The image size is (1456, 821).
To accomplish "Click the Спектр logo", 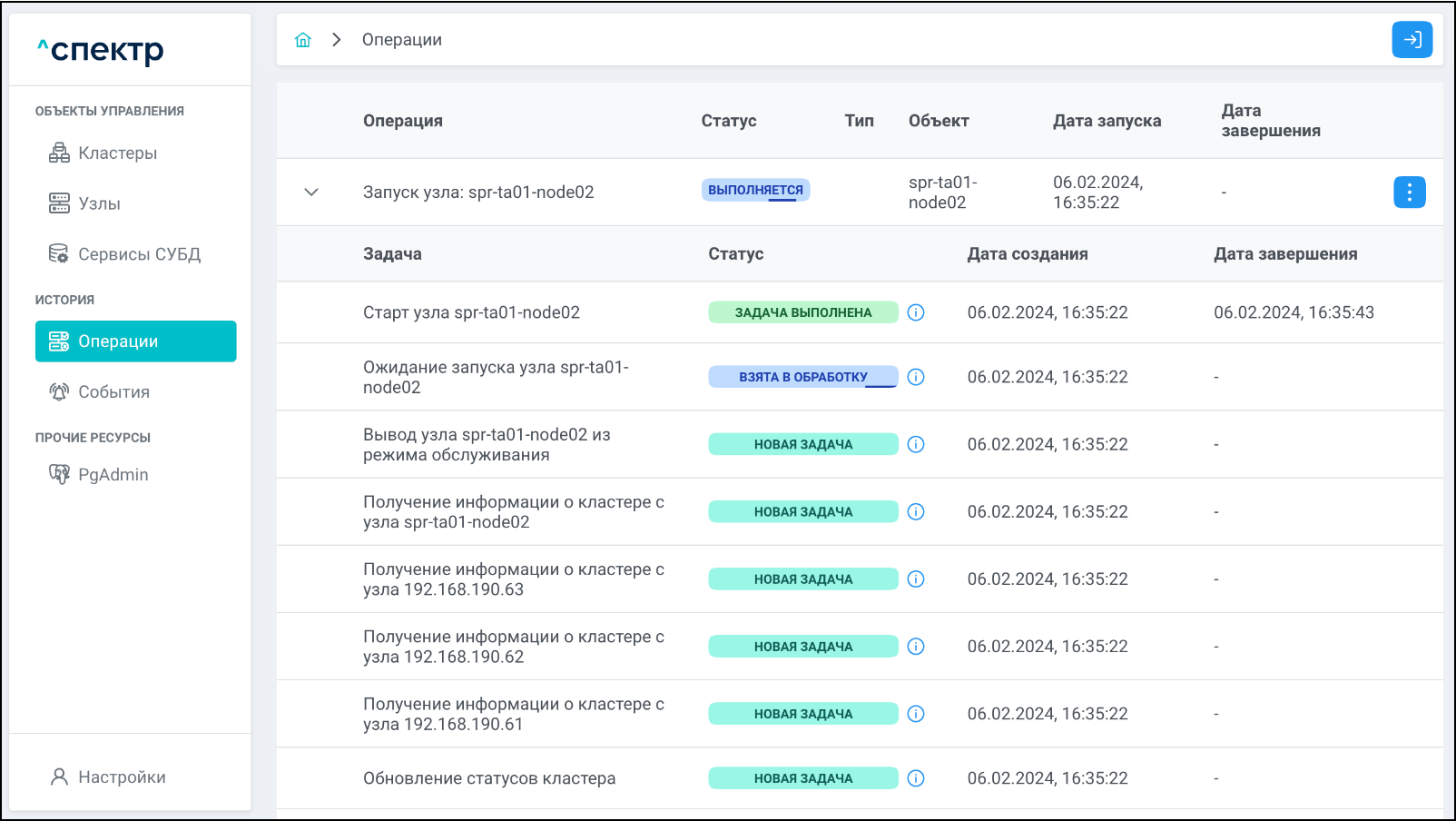I will [x=101, y=51].
